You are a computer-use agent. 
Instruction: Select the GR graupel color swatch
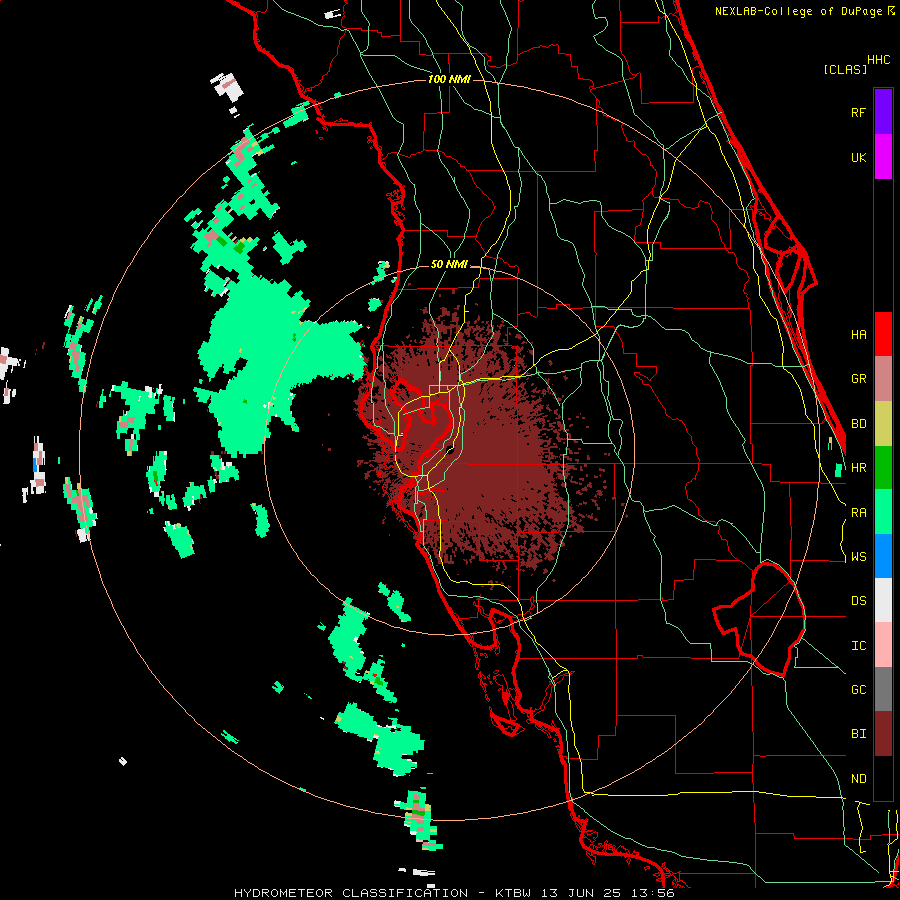pyautogui.click(x=883, y=378)
